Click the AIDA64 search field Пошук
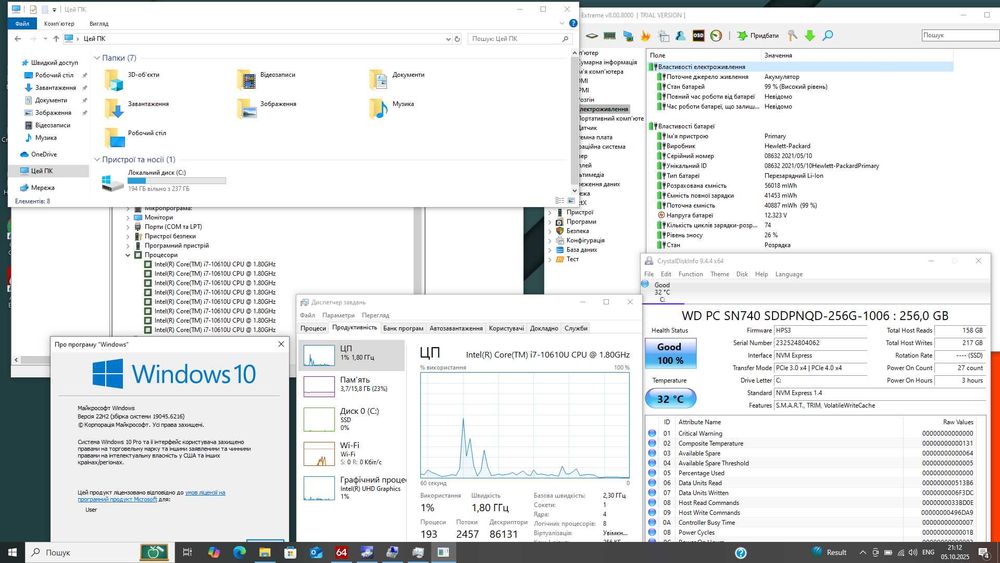1000x563 pixels. click(x=959, y=35)
